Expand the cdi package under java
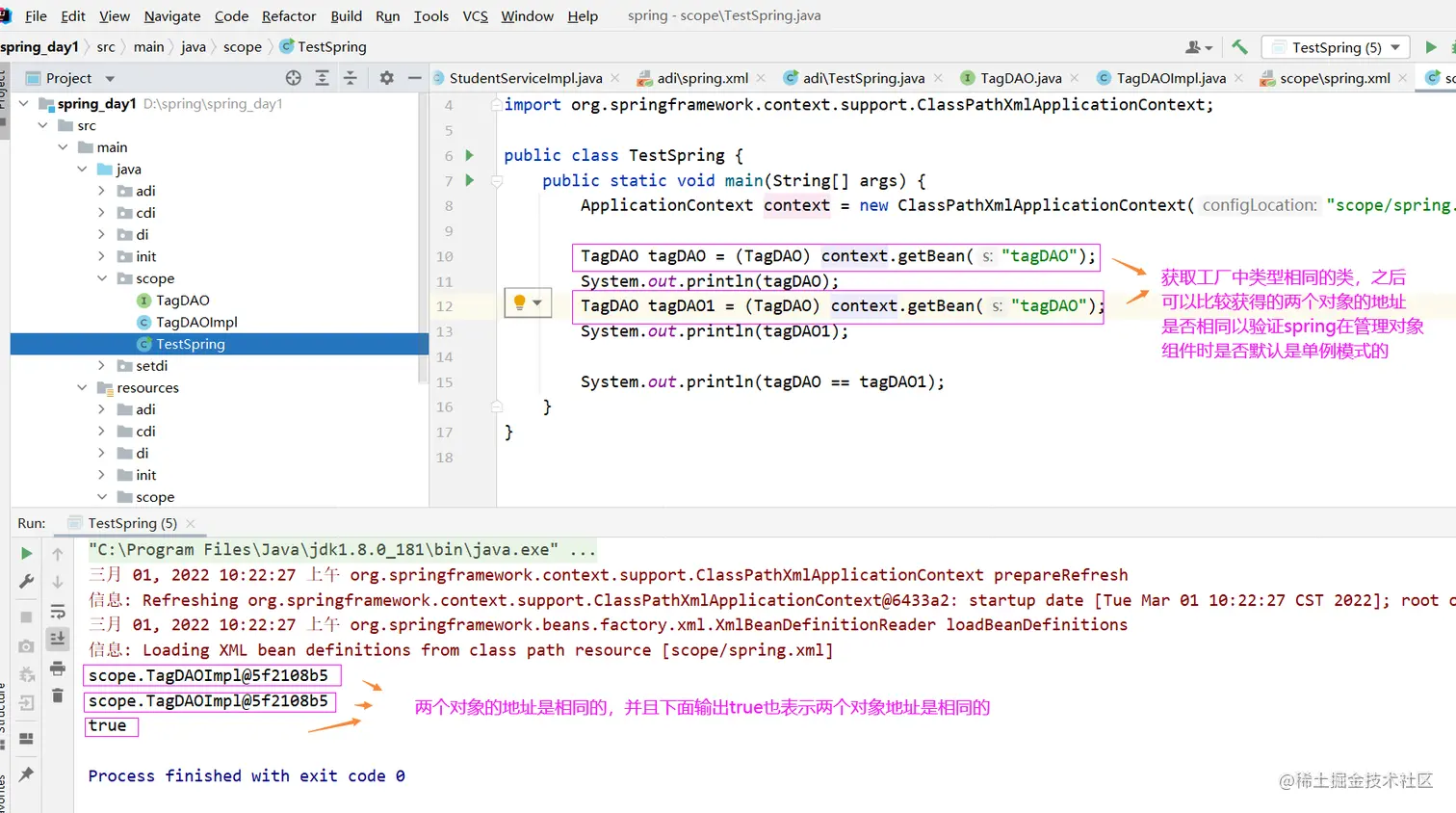 [102, 213]
